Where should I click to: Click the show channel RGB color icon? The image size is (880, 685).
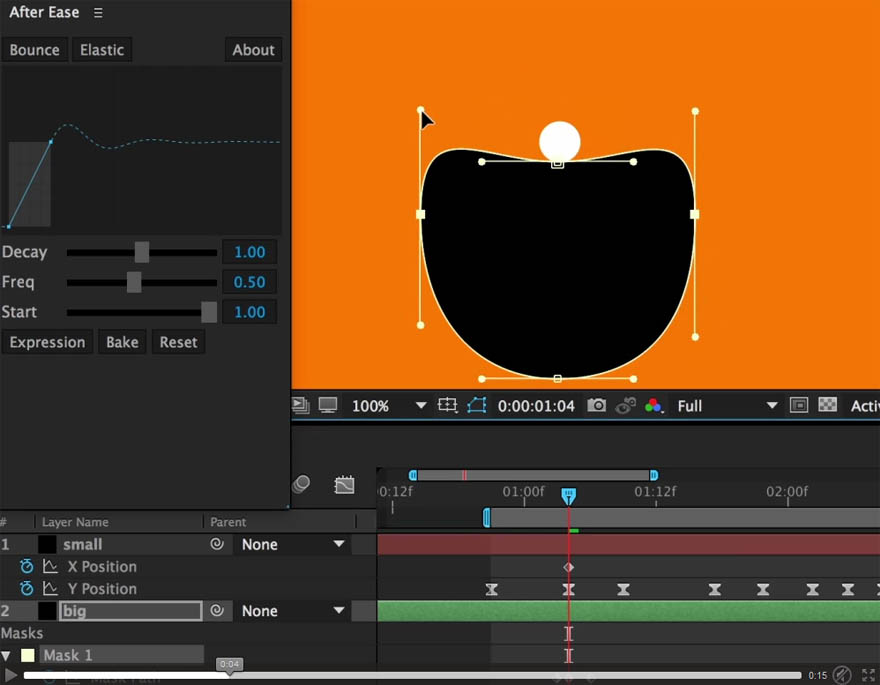[654, 405]
